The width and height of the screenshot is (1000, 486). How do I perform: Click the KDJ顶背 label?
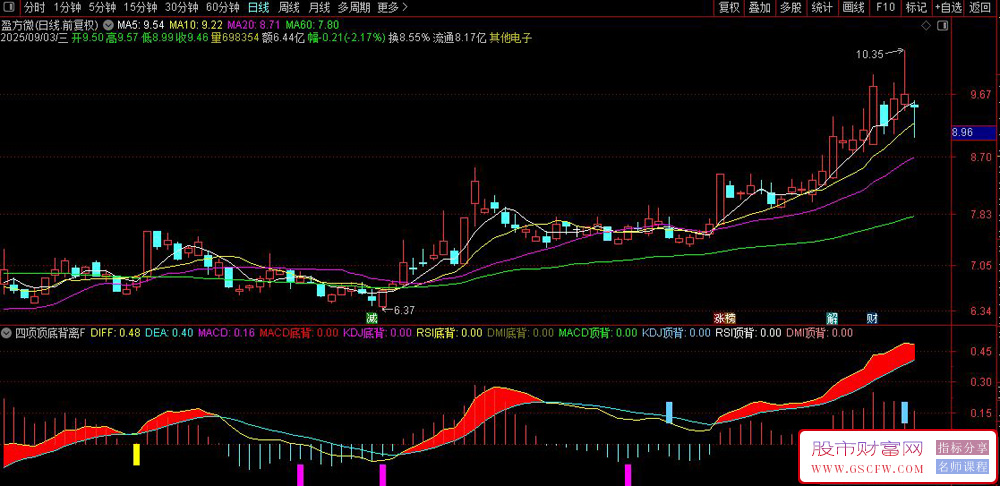click(676, 332)
